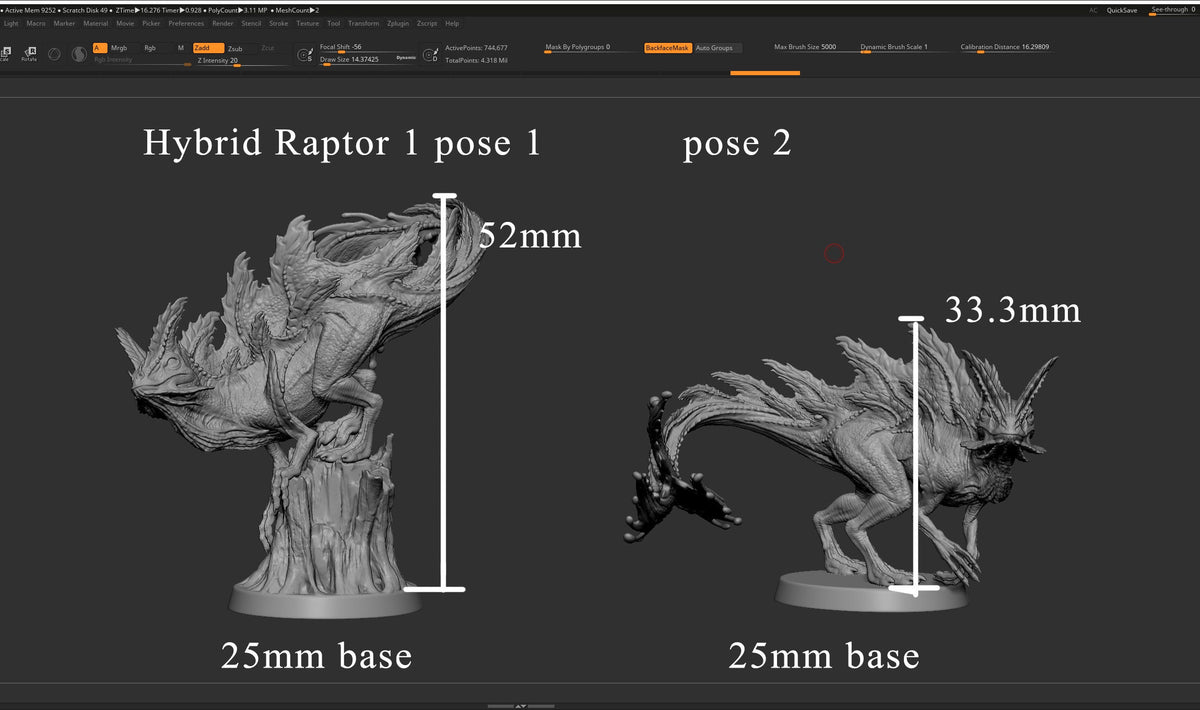Select the Scale tool icon
The image size is (1200, 710).
(x=8, y=50)
